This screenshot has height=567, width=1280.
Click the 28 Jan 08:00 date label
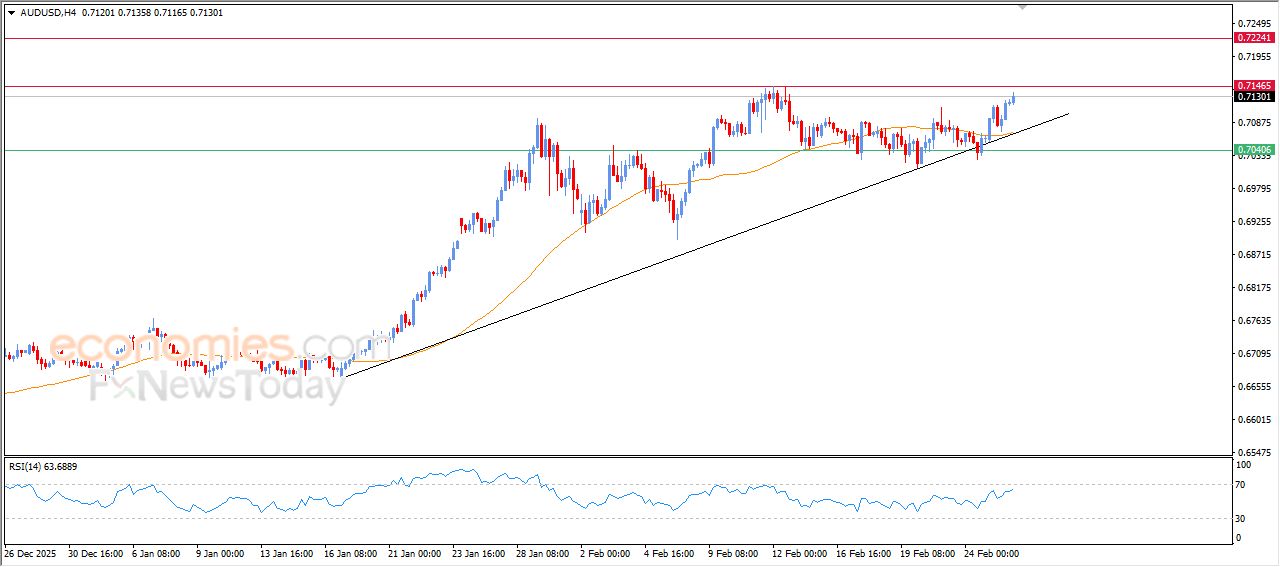pyautogui.click(x=541, y=553)
